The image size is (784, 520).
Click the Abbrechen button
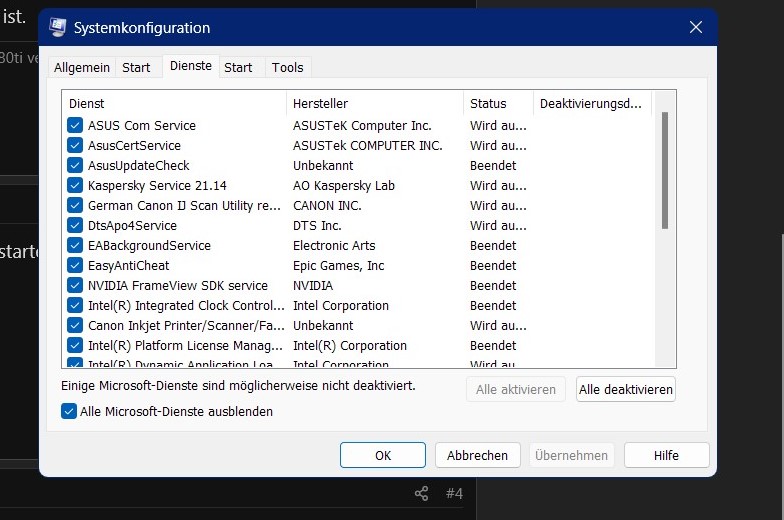click(x=478, y=455)
